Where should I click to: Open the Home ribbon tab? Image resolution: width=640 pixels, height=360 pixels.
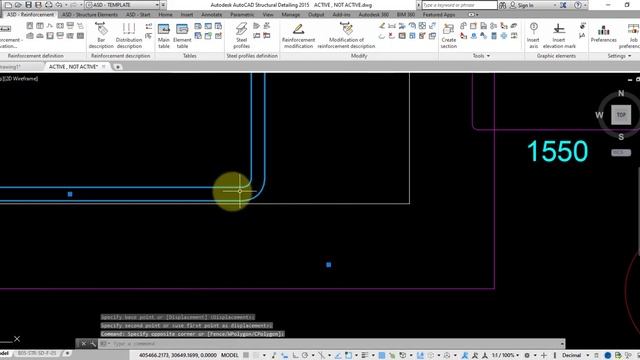pyautogui.click(x=165, y=14)
